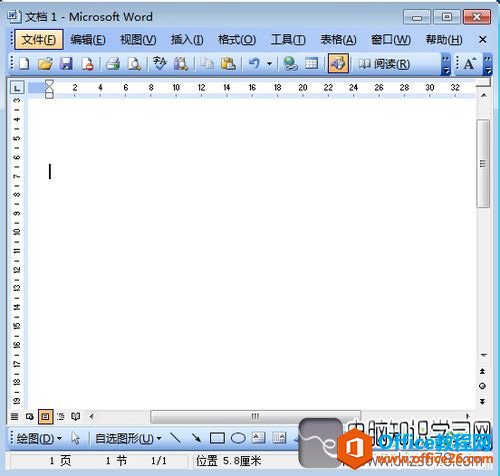
Task: Open the 窗口(W) Window menu
Action: [391, 40]
